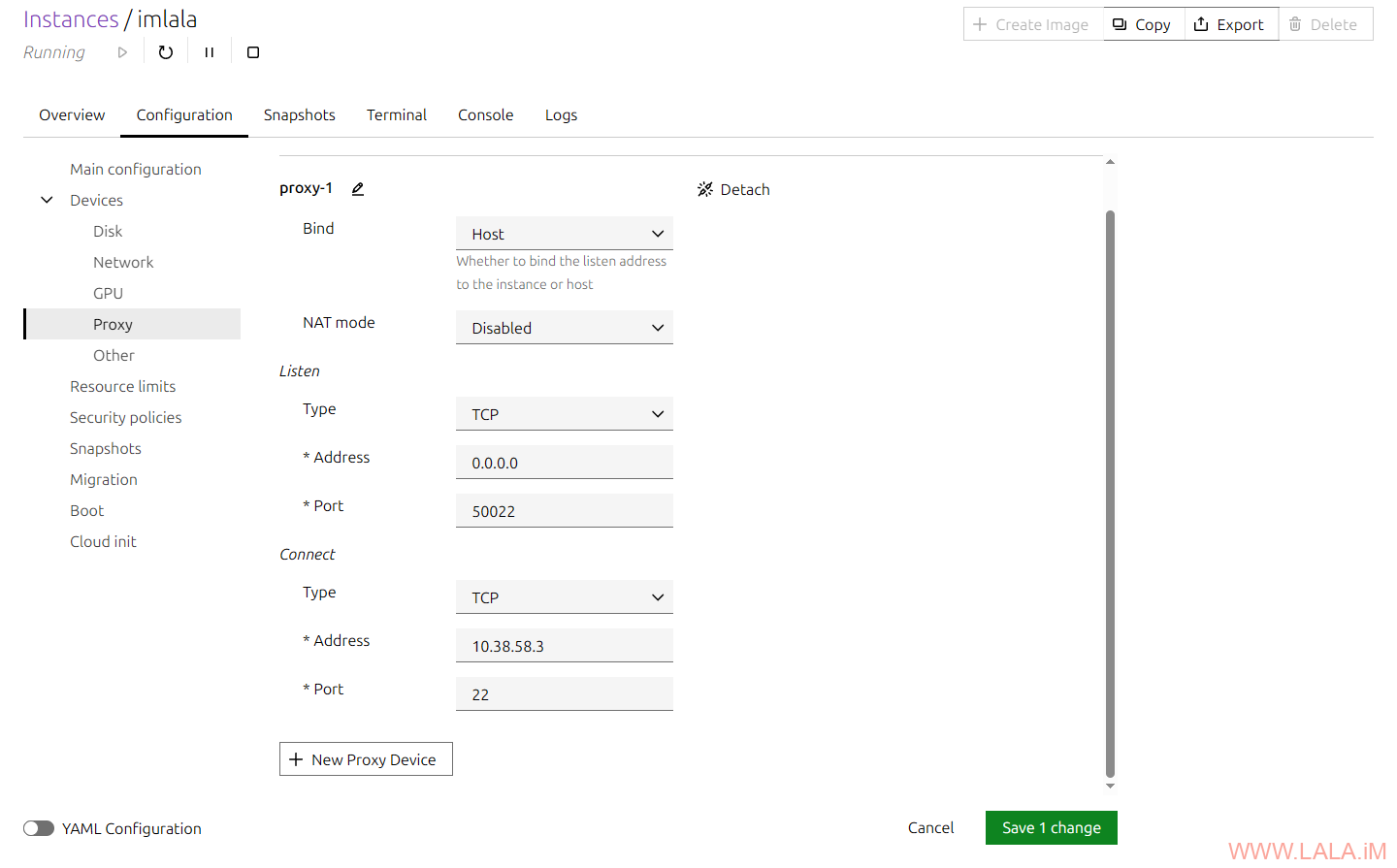Viewport: 1397px width, 868px height.
Task: Open the Terminal tab
Action: (396, 115)
